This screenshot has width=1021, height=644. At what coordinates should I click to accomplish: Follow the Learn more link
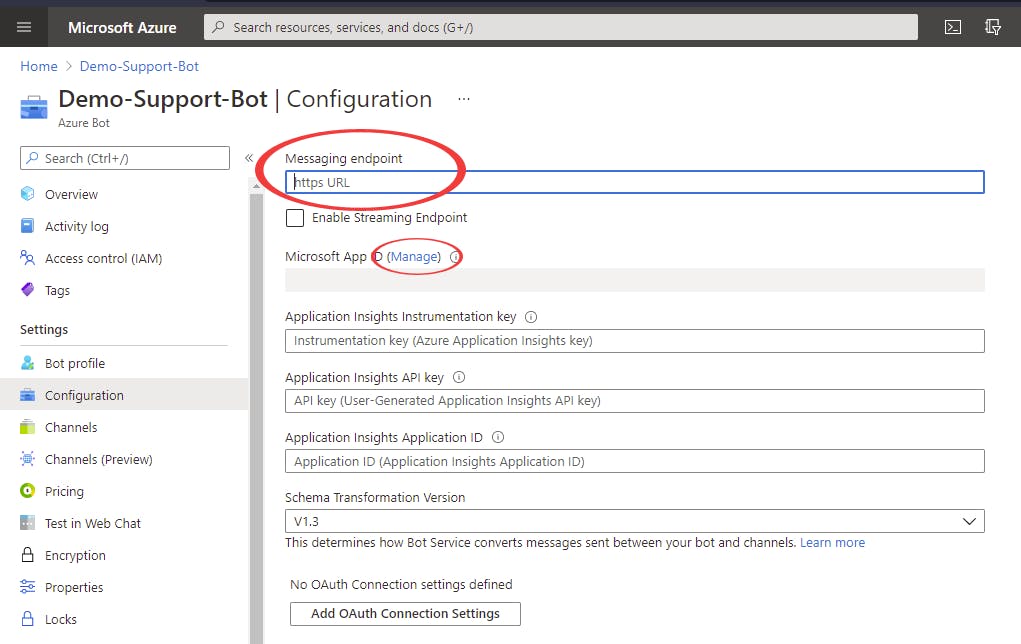pos(832,543)
